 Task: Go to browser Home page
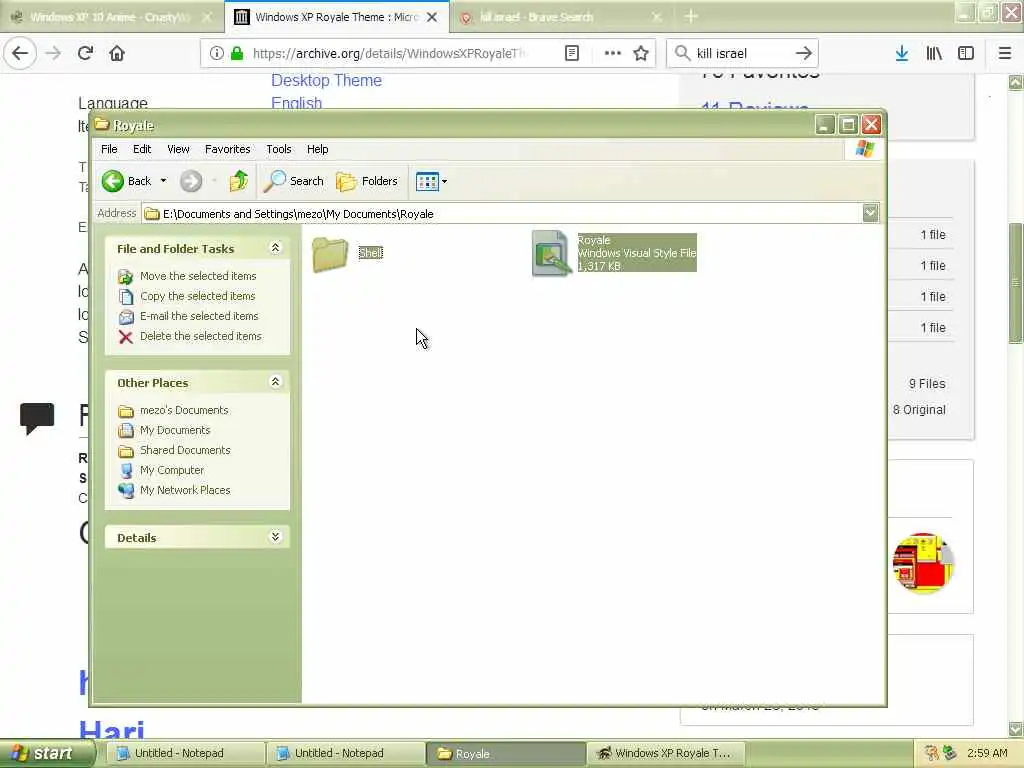tap(117, 53)
